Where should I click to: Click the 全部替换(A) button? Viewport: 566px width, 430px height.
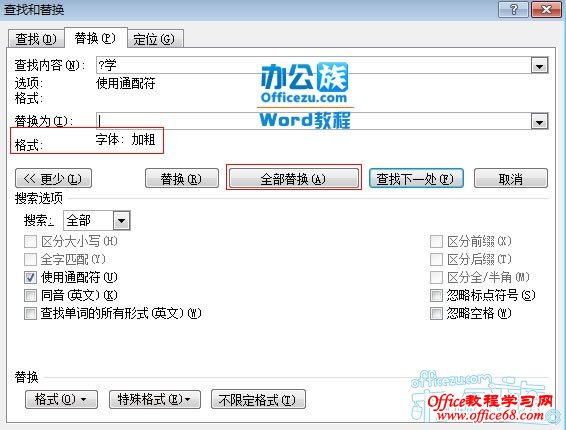click(293, 178)
